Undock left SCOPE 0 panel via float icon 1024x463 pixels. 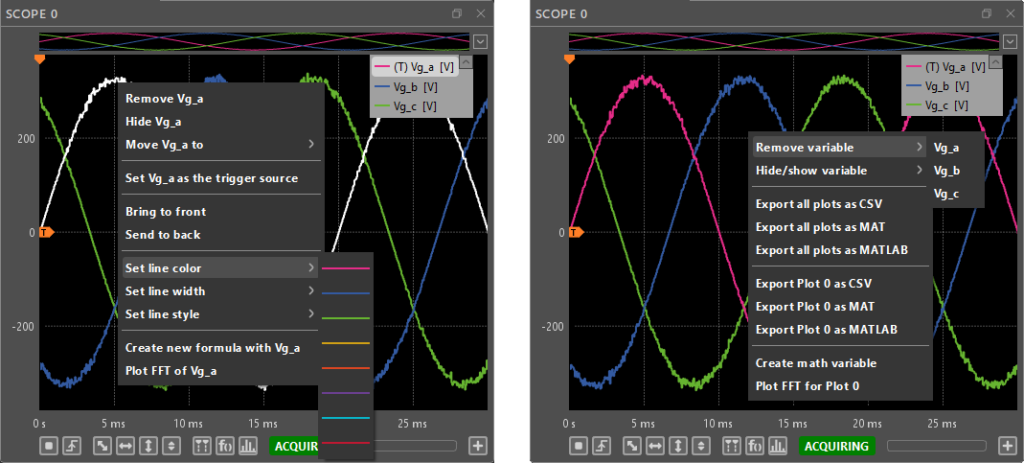(456, 14)
